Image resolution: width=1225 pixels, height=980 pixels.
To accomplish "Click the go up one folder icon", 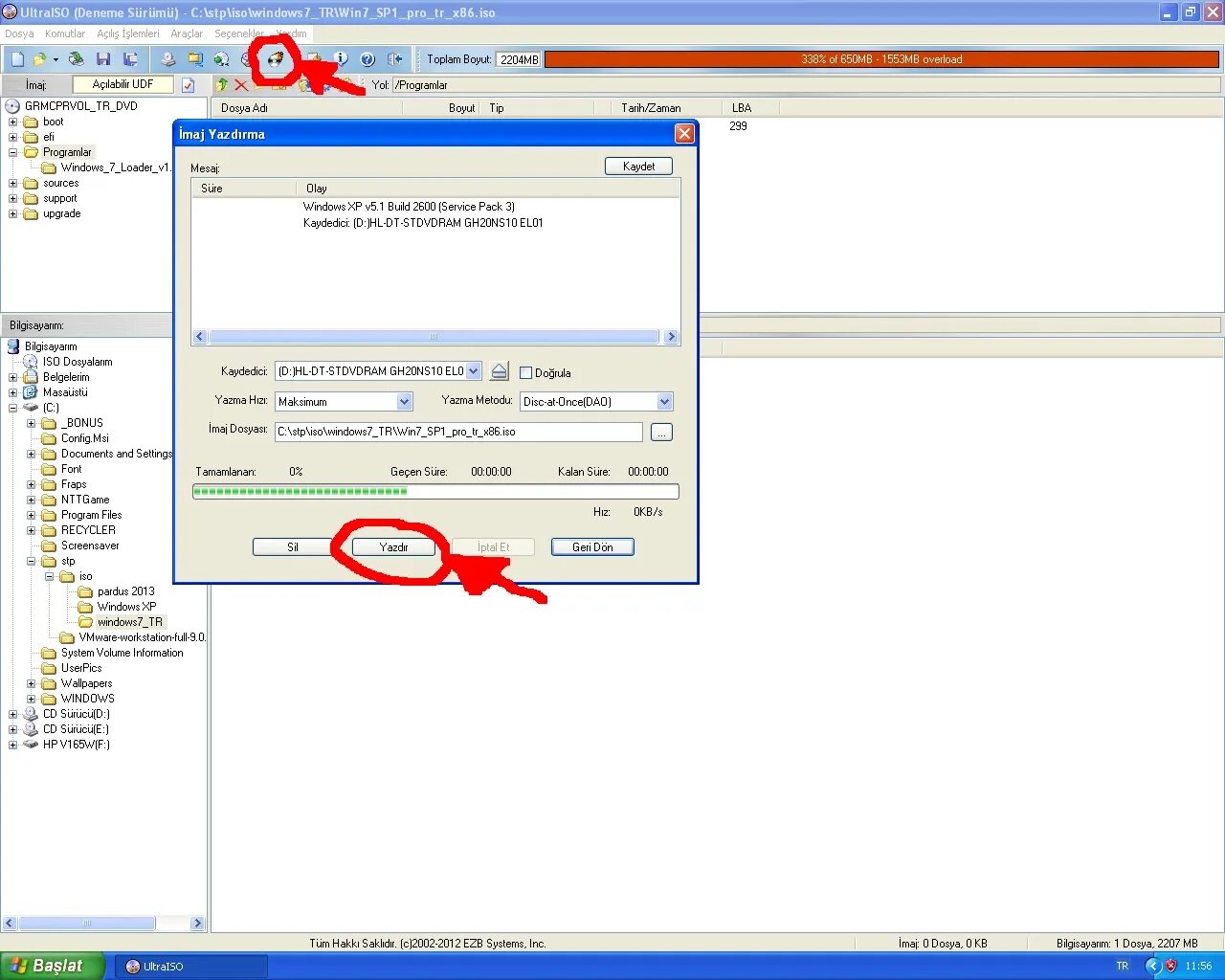I will 222,85.
